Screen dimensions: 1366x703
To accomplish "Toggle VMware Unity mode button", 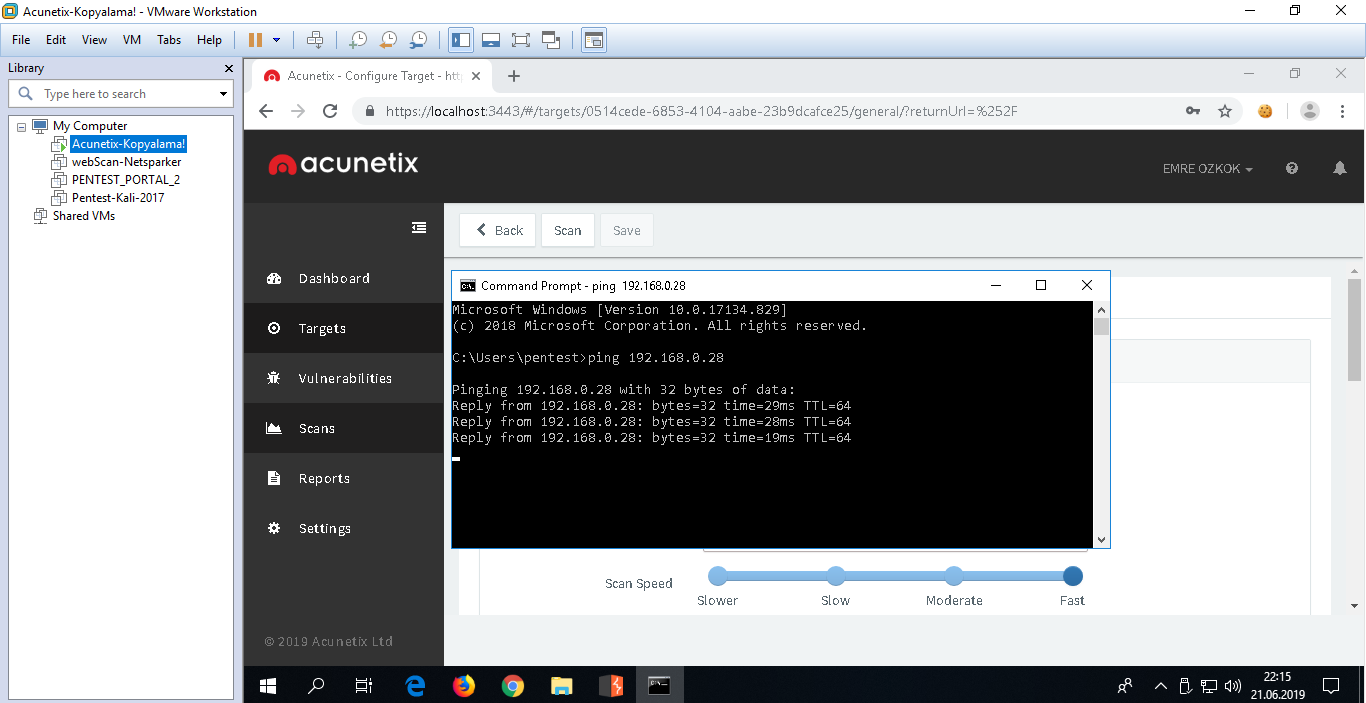I will pos(551,40).
